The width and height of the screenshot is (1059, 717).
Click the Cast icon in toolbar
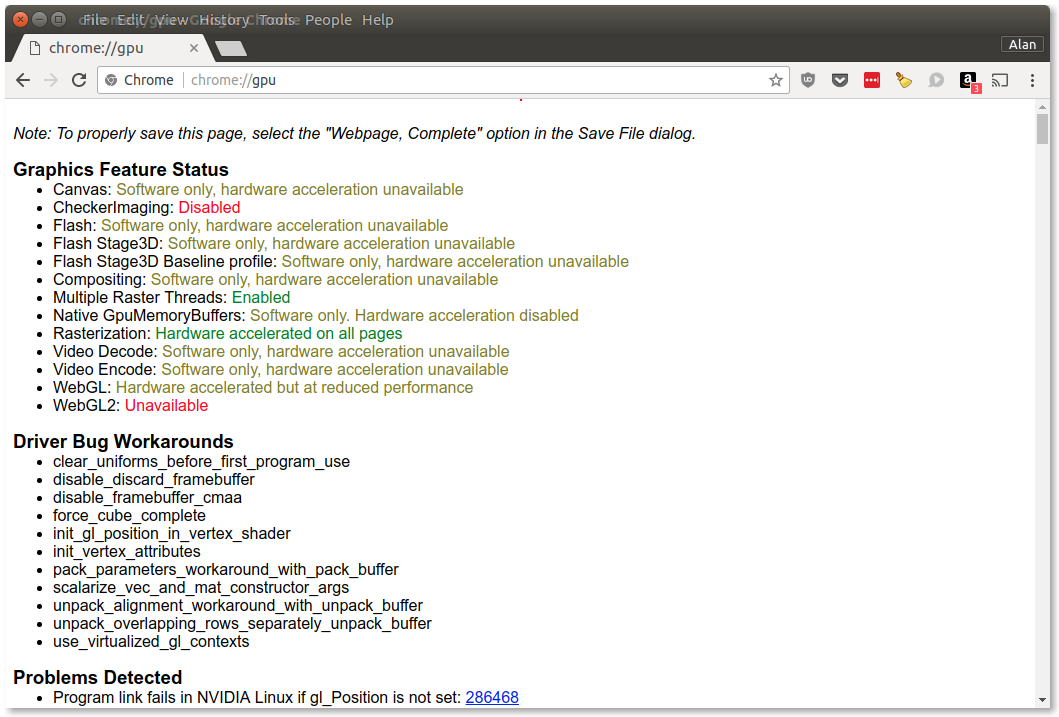coord(1000,80)
